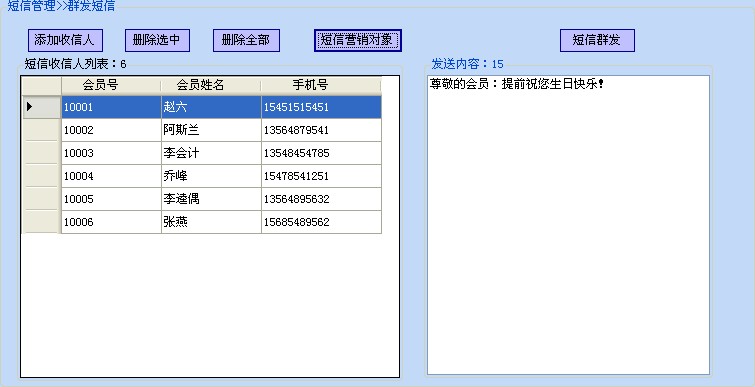Click into the 发送内容 message text box
The image size is (755, 387).
[568, 225]
